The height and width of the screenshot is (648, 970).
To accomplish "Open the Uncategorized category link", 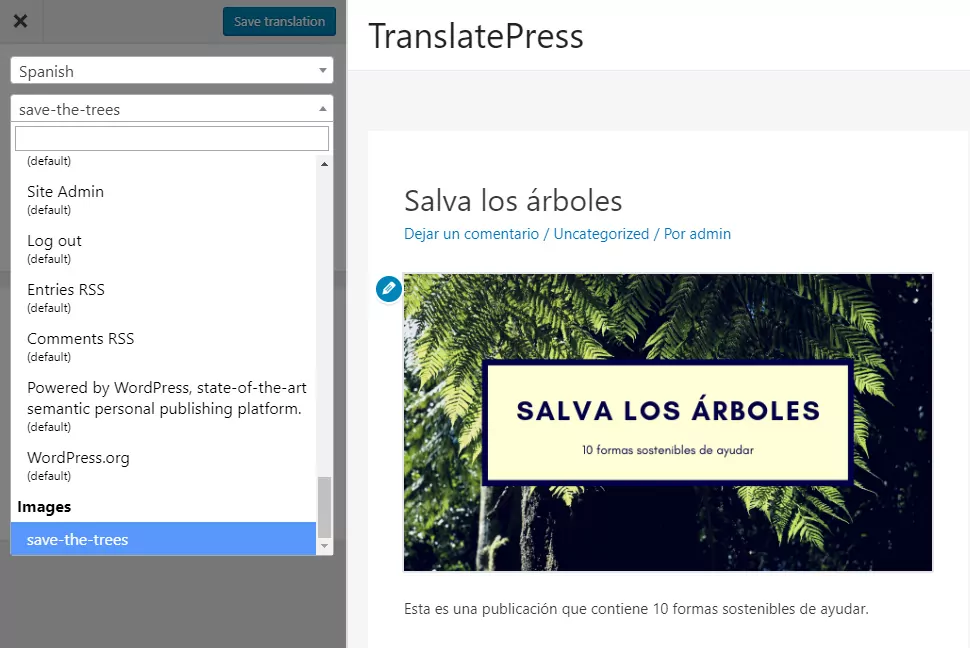I will (601, 234).
